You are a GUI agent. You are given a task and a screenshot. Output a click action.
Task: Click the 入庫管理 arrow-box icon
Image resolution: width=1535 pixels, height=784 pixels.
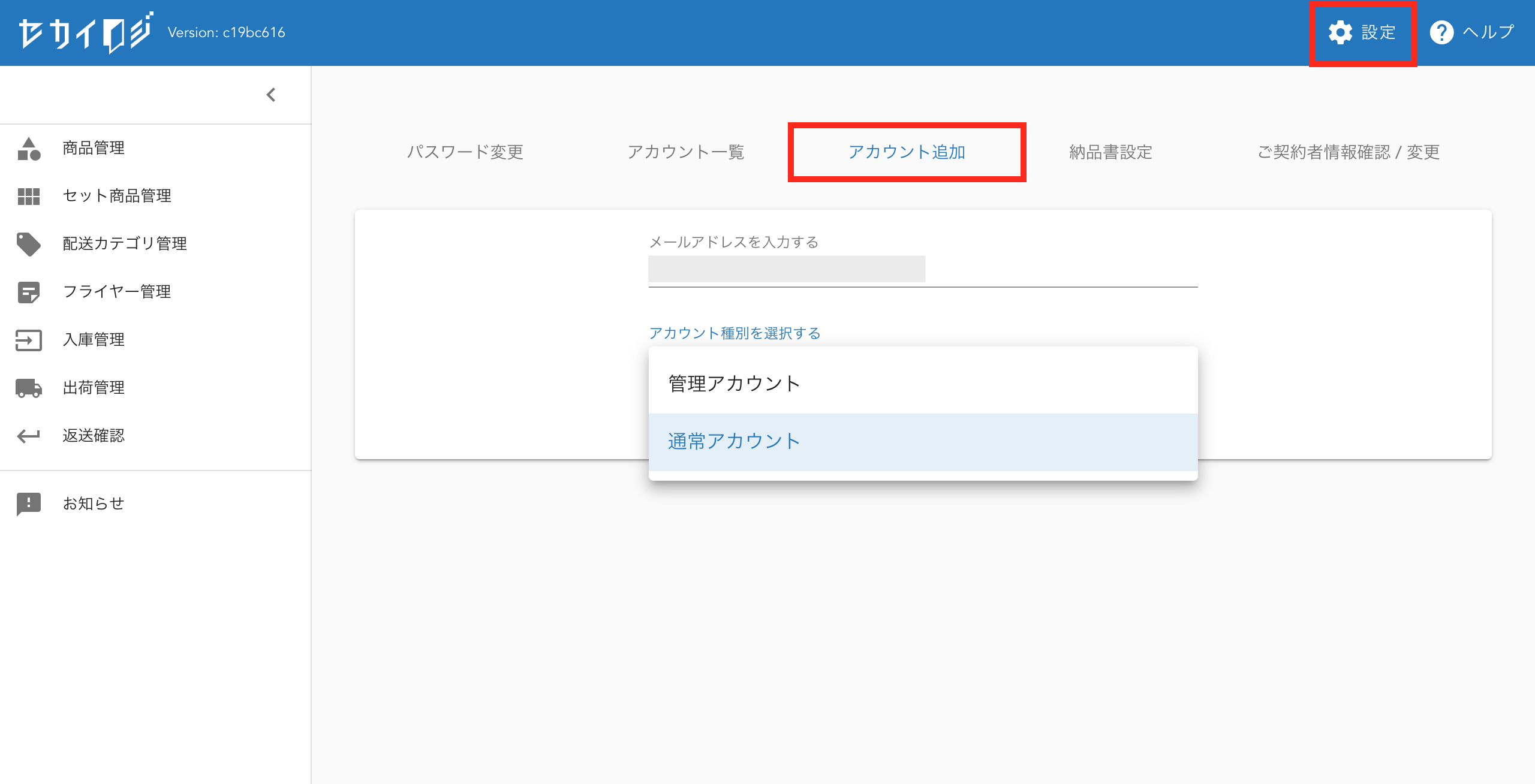(29, 340)
